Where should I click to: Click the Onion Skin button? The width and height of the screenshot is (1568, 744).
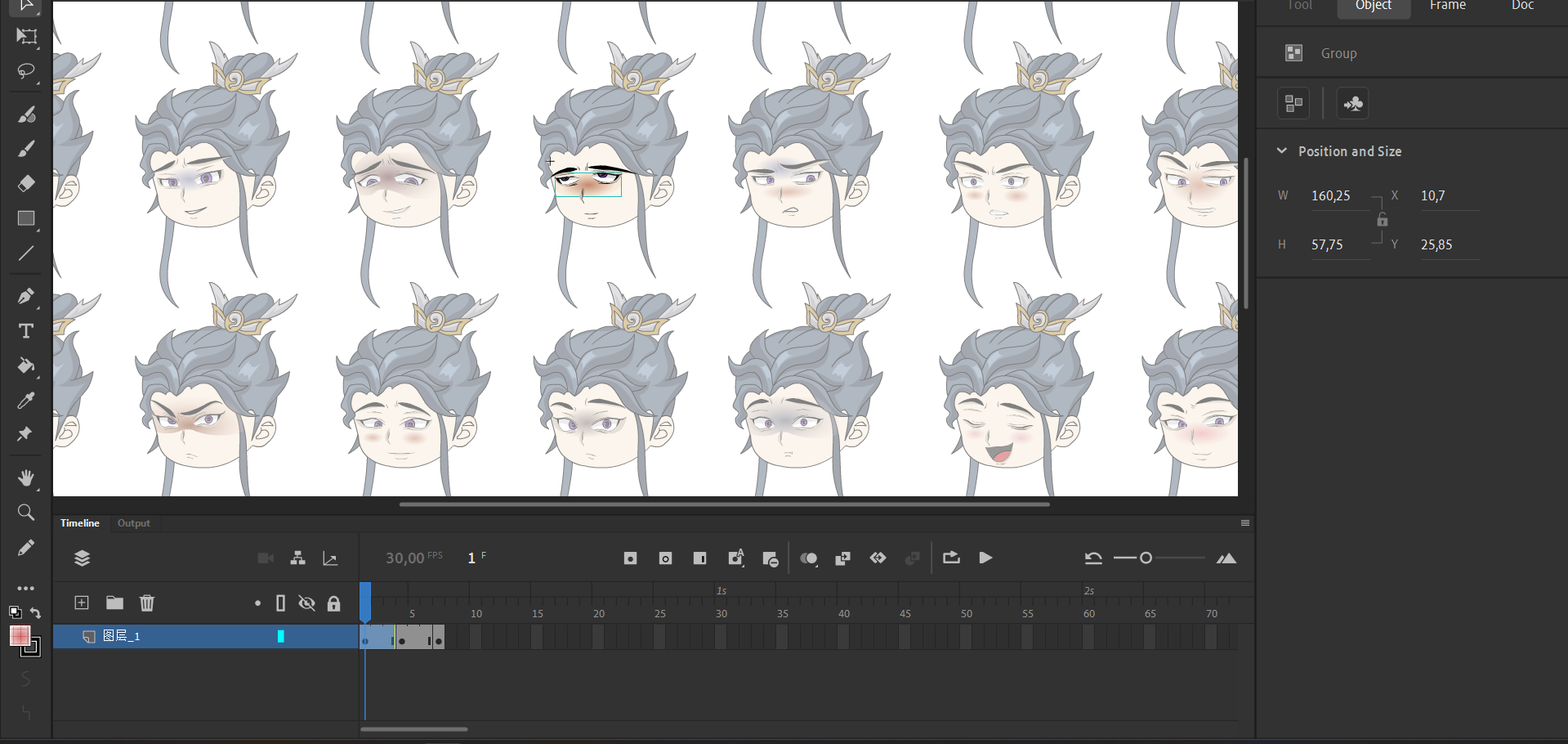(808, 558)
